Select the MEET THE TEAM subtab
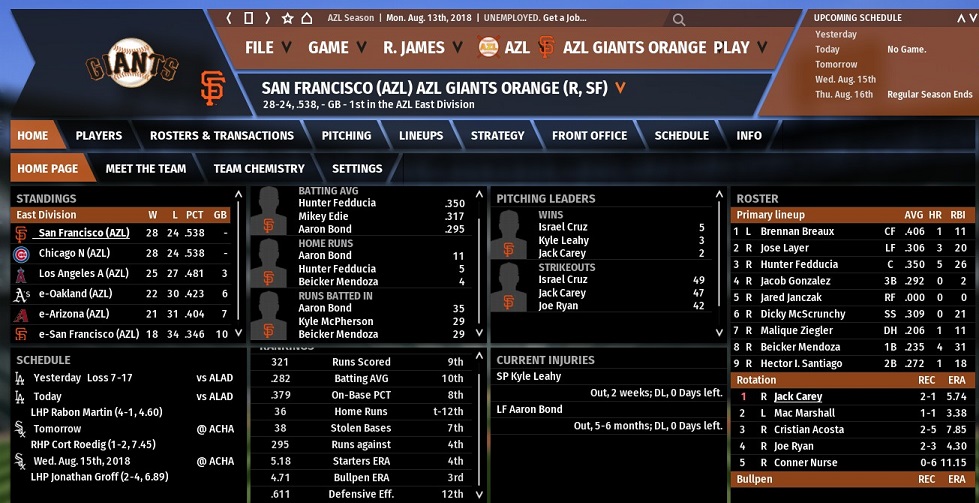Image resolution: width=979 pixels, height=503 pixels. click(x=145, y=168)
